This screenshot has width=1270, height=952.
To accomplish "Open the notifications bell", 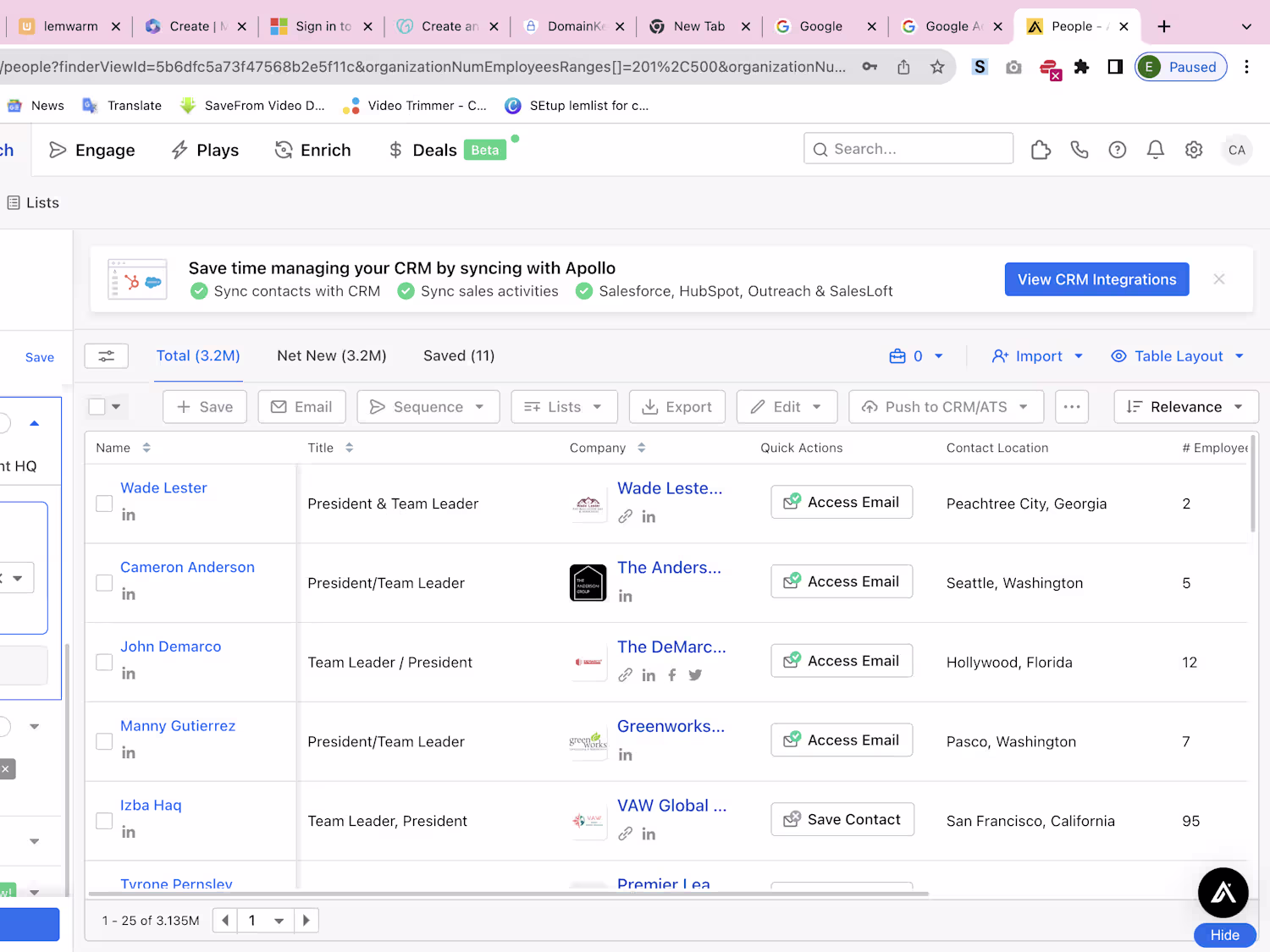I will tap(1156, 150).
